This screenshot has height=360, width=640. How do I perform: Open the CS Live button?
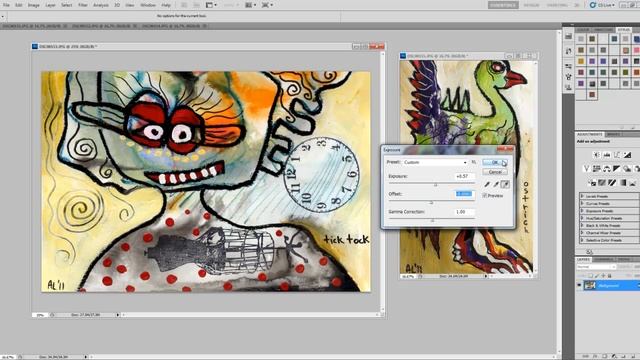tap(601, 5)
